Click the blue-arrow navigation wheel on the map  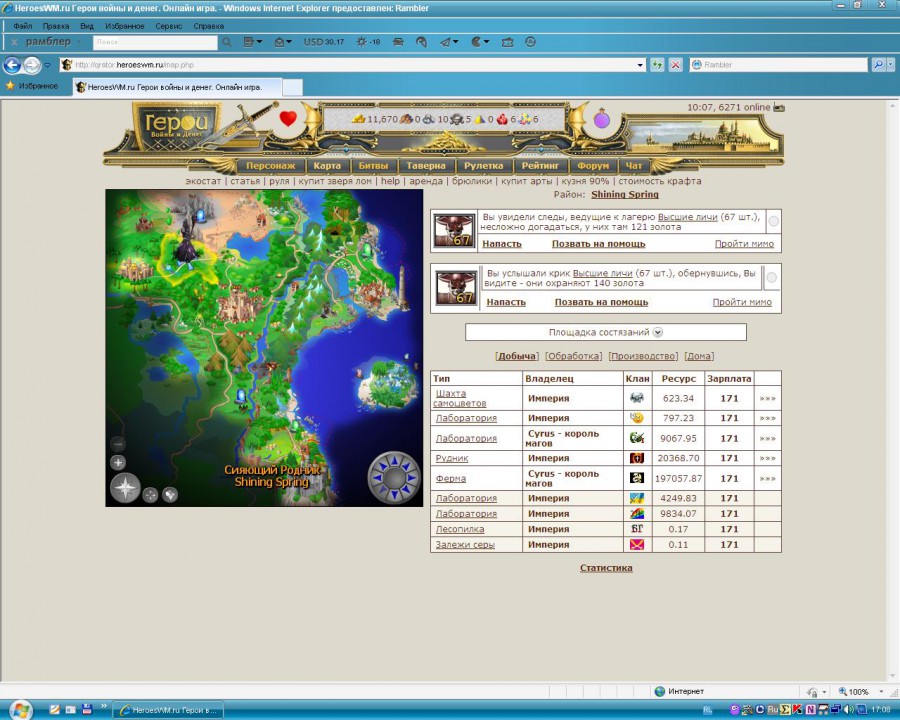394,477
